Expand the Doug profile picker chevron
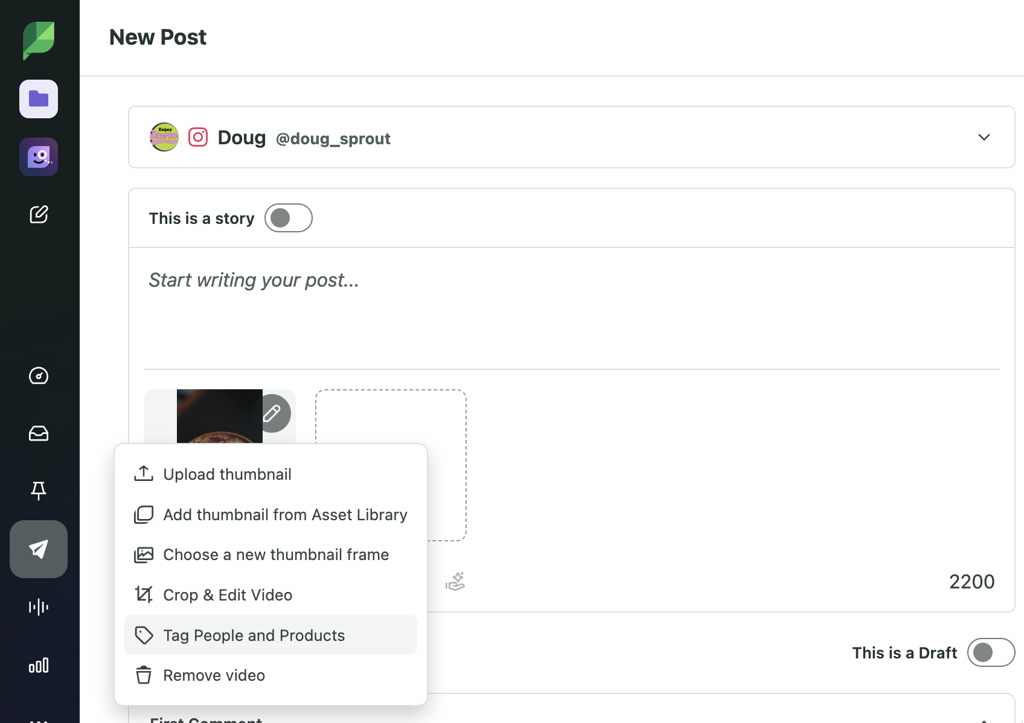The width and height of the screenshot is (1024, 723). [984, 137]
